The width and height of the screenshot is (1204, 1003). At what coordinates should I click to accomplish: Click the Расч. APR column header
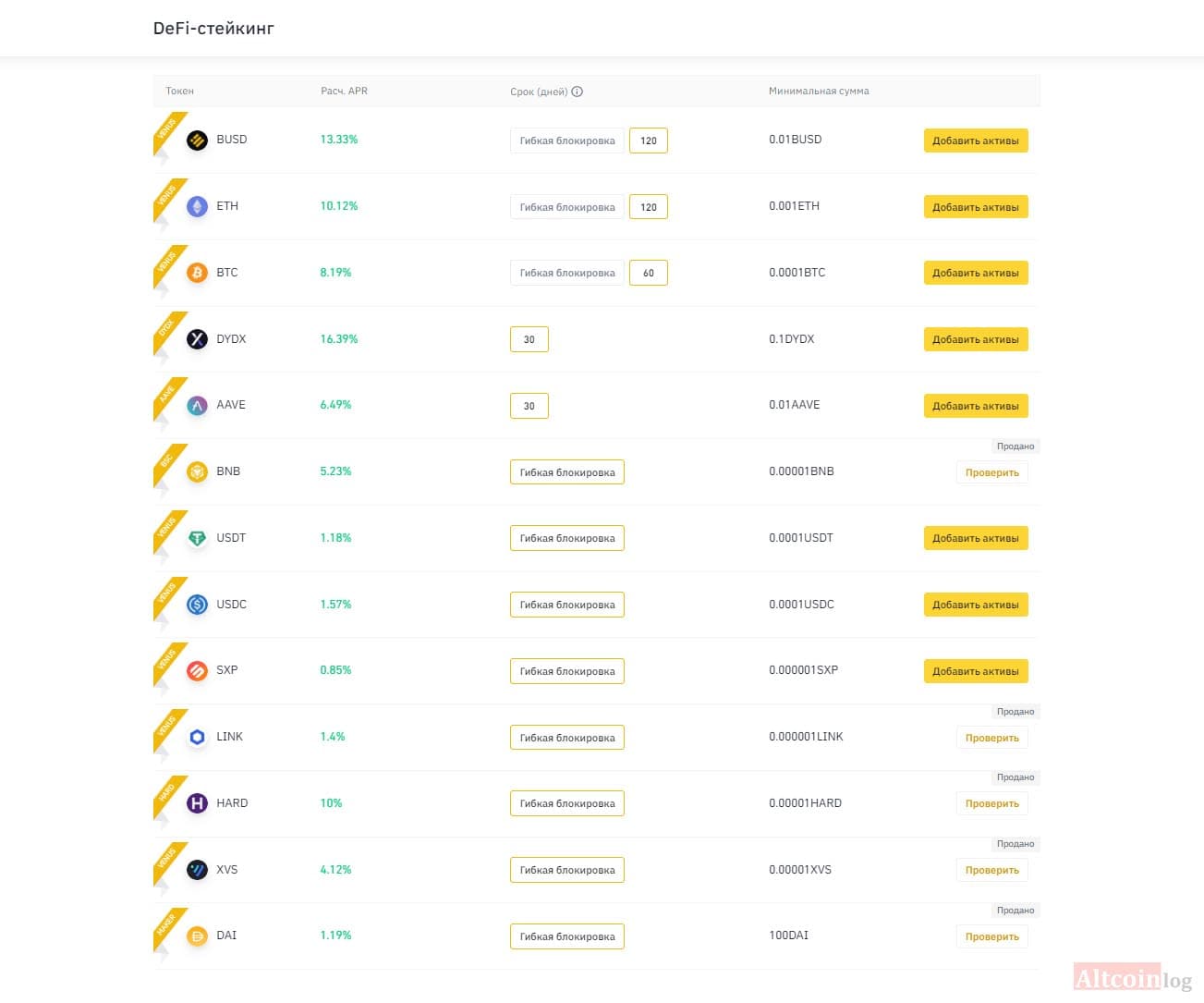[x=344, y=91]
